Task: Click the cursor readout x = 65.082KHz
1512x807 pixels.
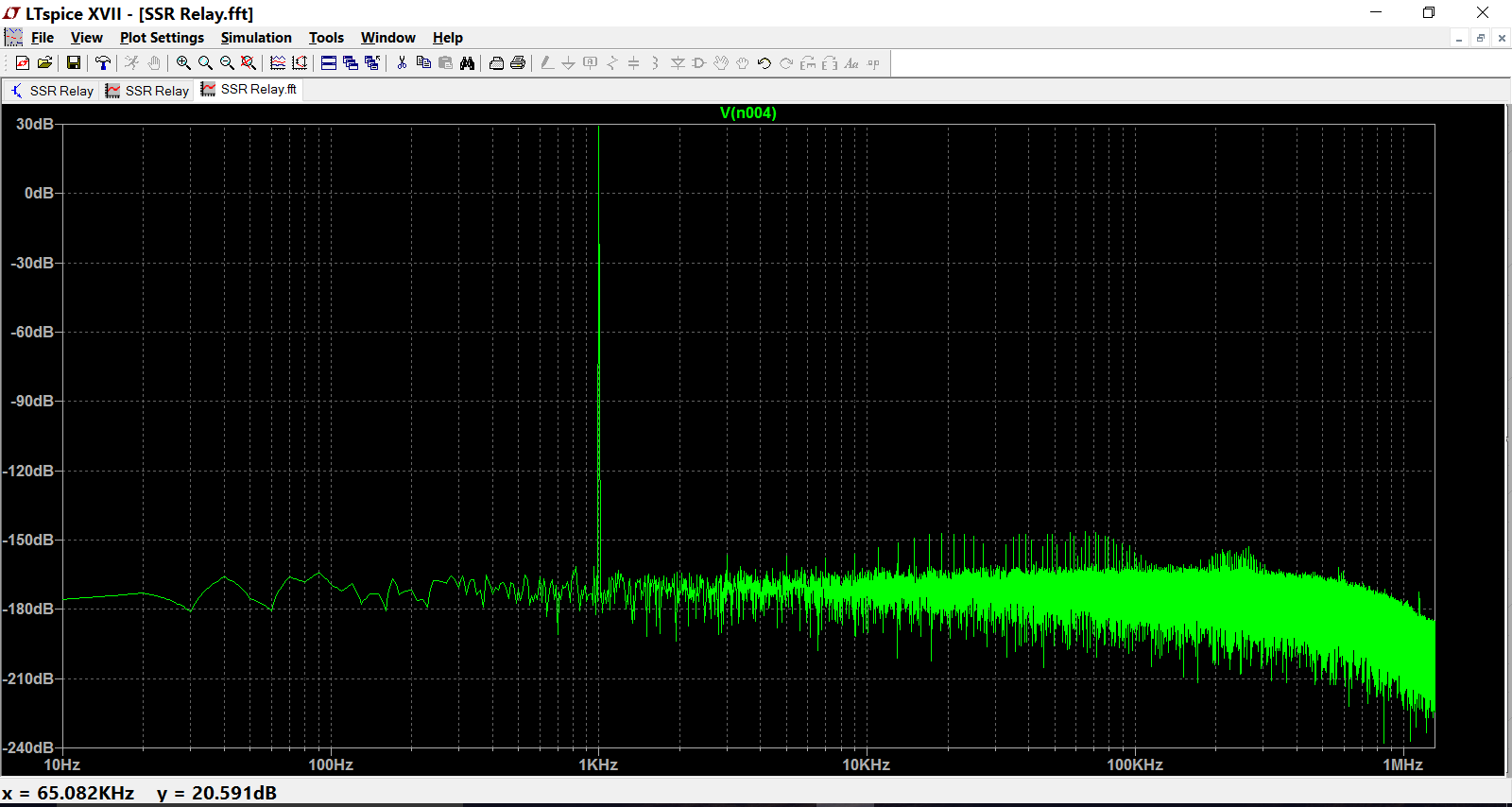Action: tap(68, 793)
